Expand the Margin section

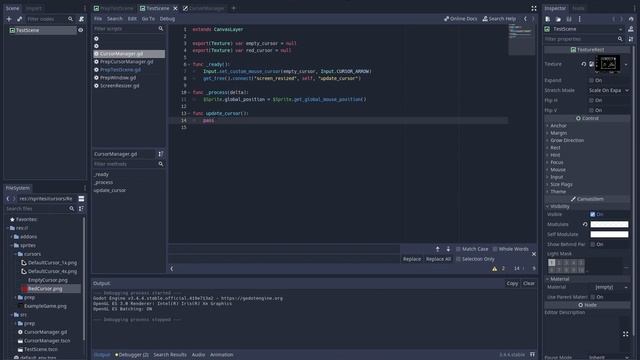coord(558,133)
